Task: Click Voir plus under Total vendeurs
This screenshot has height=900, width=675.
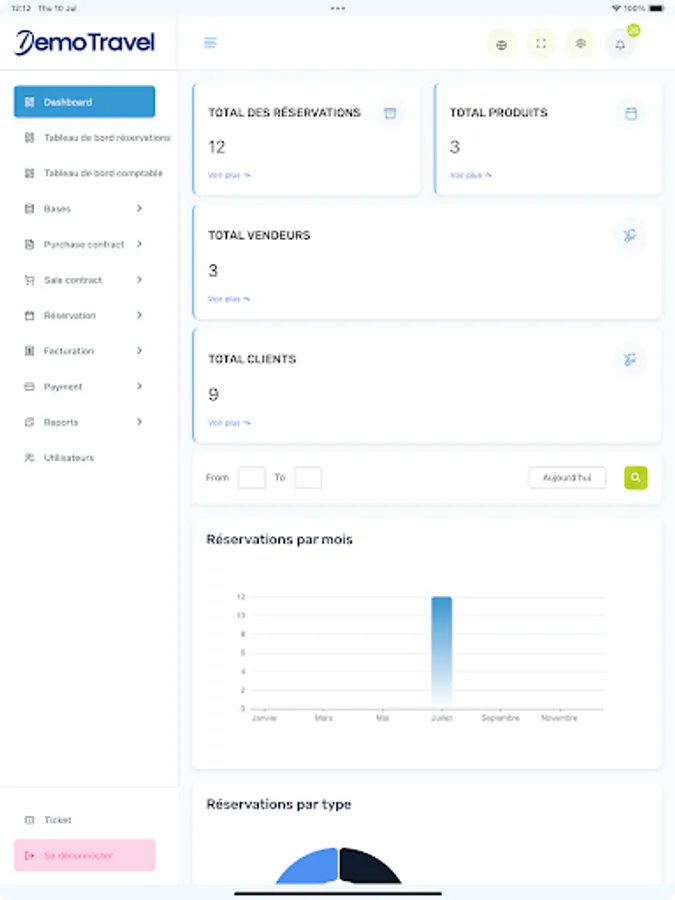Action: (229, 299)
